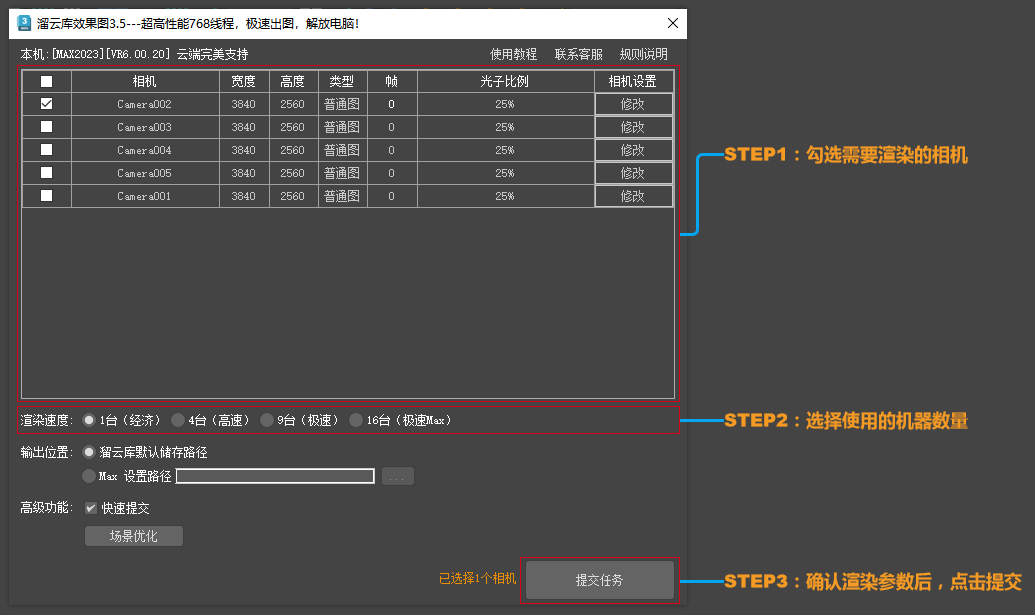Select the Camera003 name cell

click(145, 127)
